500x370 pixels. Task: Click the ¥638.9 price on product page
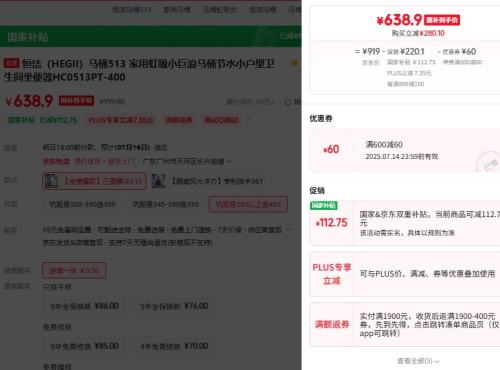point(29,101)
